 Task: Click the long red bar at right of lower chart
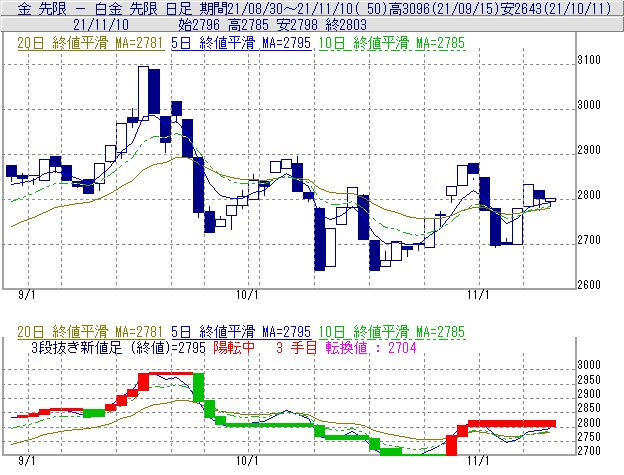tap(512, 424)
